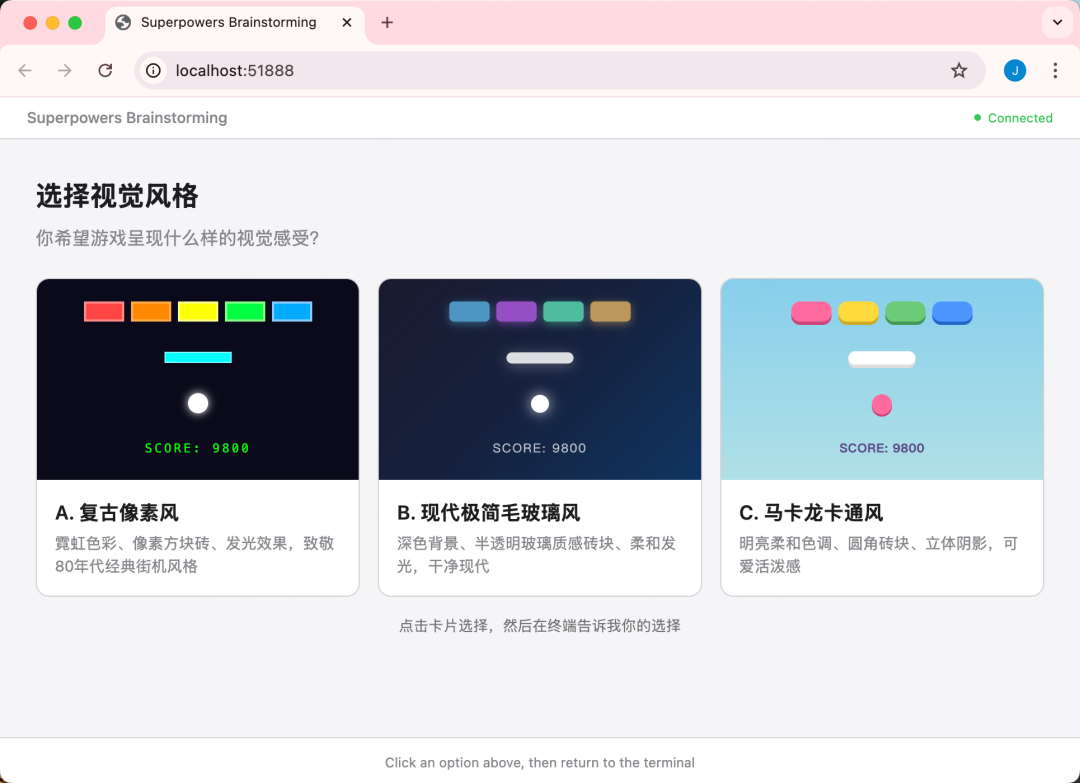Select option A. 复古像素风 card title
This screenshot has height=783, width=1080.
117,513
